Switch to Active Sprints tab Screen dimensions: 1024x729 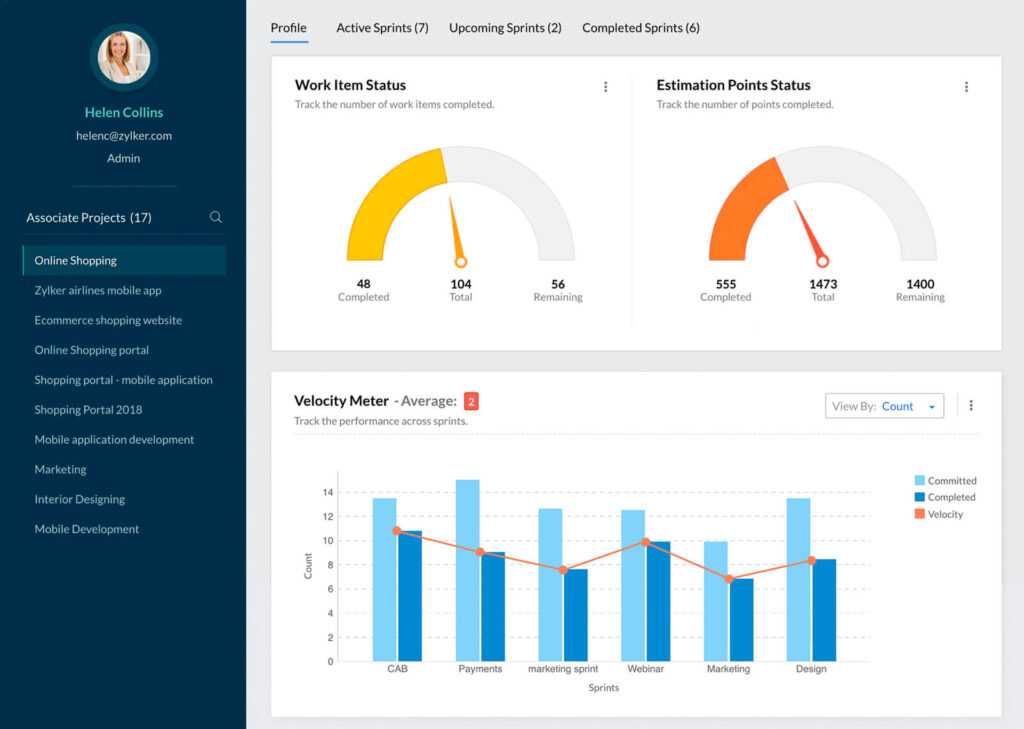(382, 28)
